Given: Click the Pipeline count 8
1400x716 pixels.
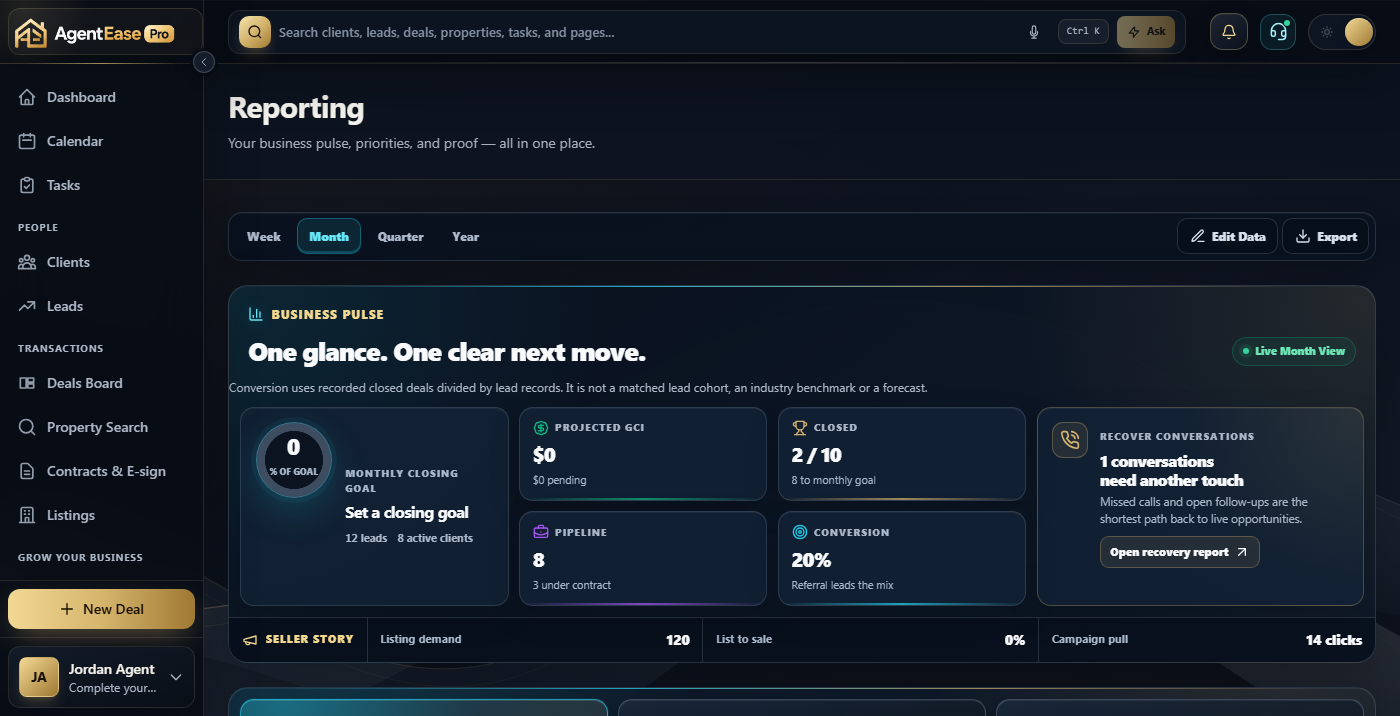Looking at the screenshot, I should (x=539, y=560).
